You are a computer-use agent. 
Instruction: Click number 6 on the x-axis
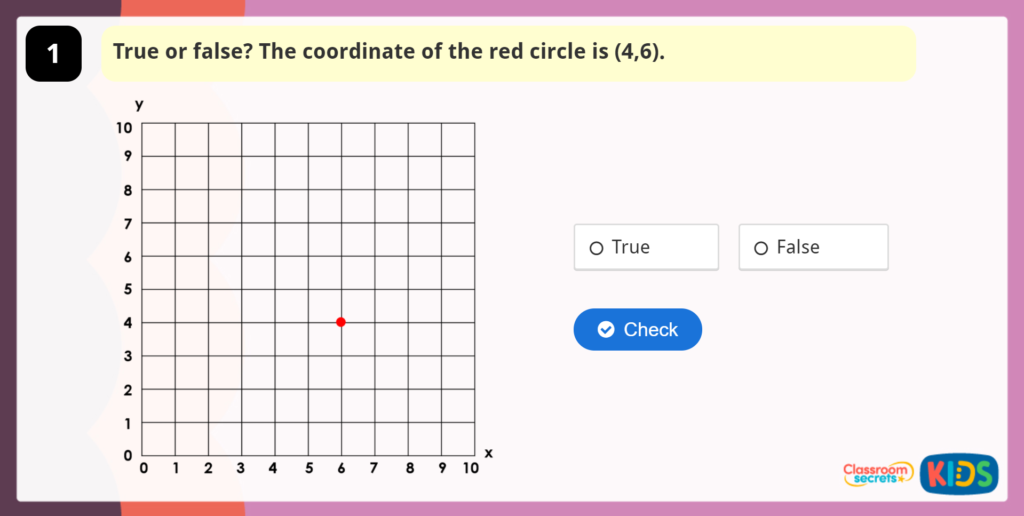[x=341, y=468]
